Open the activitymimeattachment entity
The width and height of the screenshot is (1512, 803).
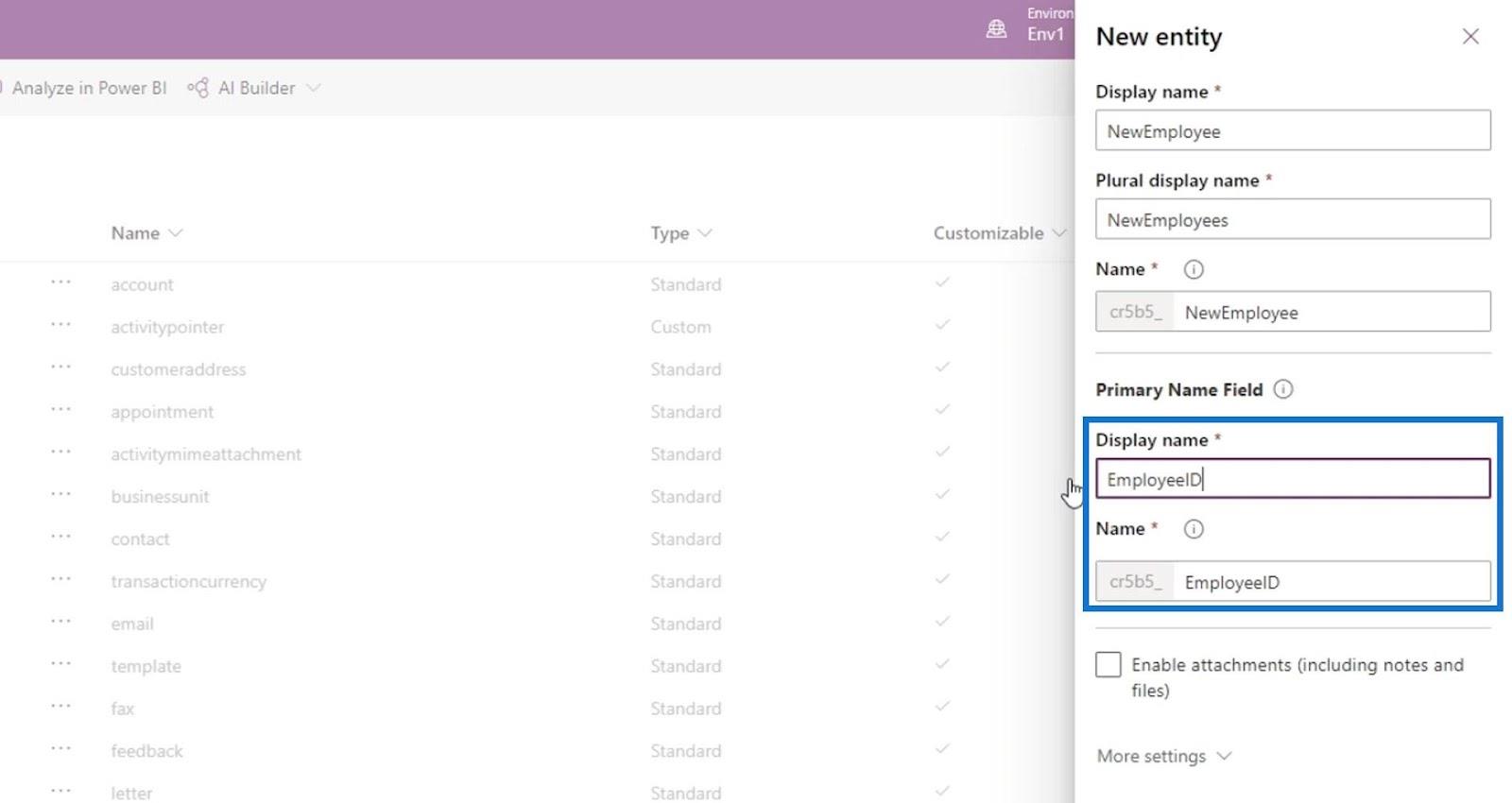pyautogui.click(x=206, y=454)
